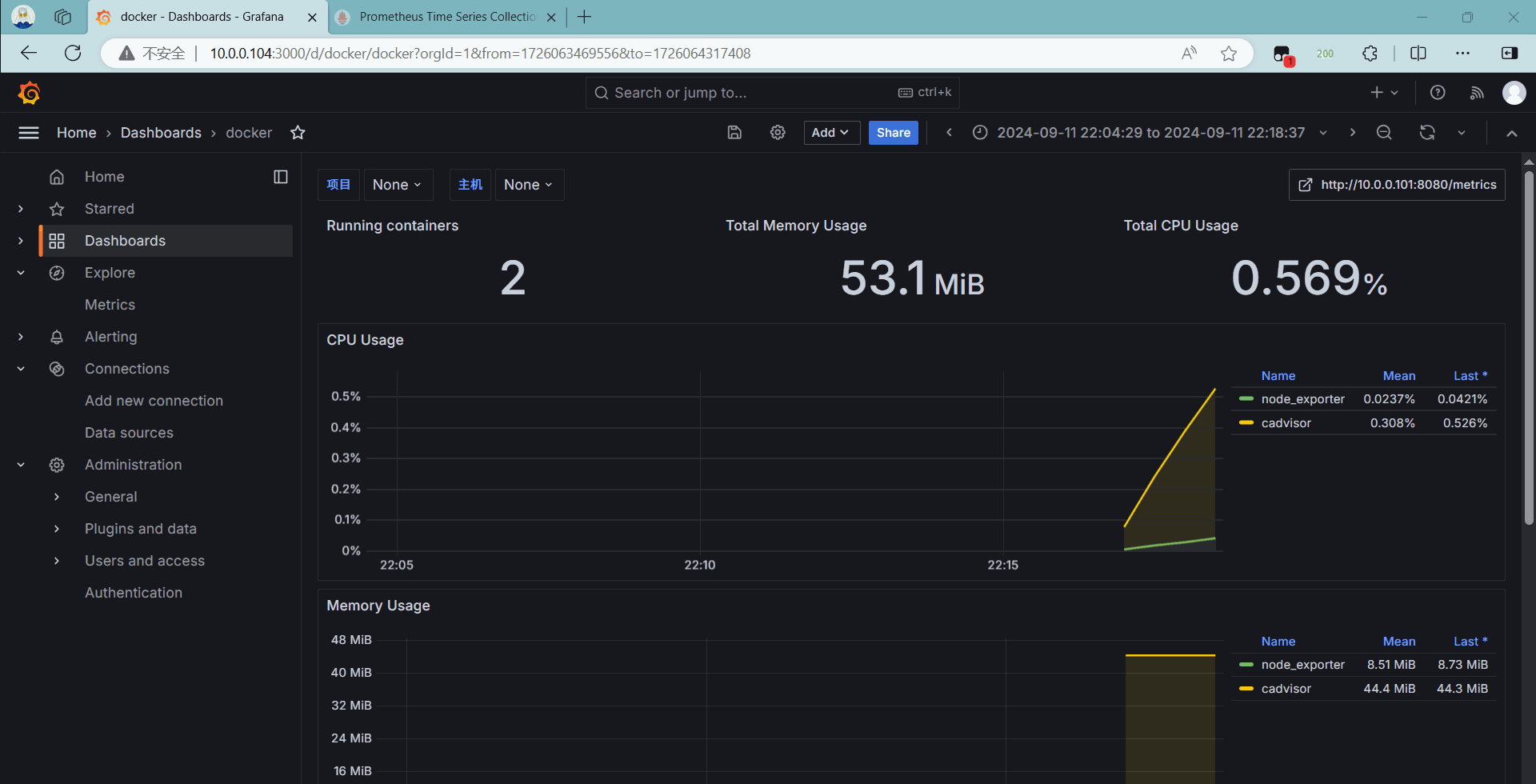
Task: Click node_exporter green color swatch in Memory legend
Action: pyautogui.click(x=1246, y=665)
